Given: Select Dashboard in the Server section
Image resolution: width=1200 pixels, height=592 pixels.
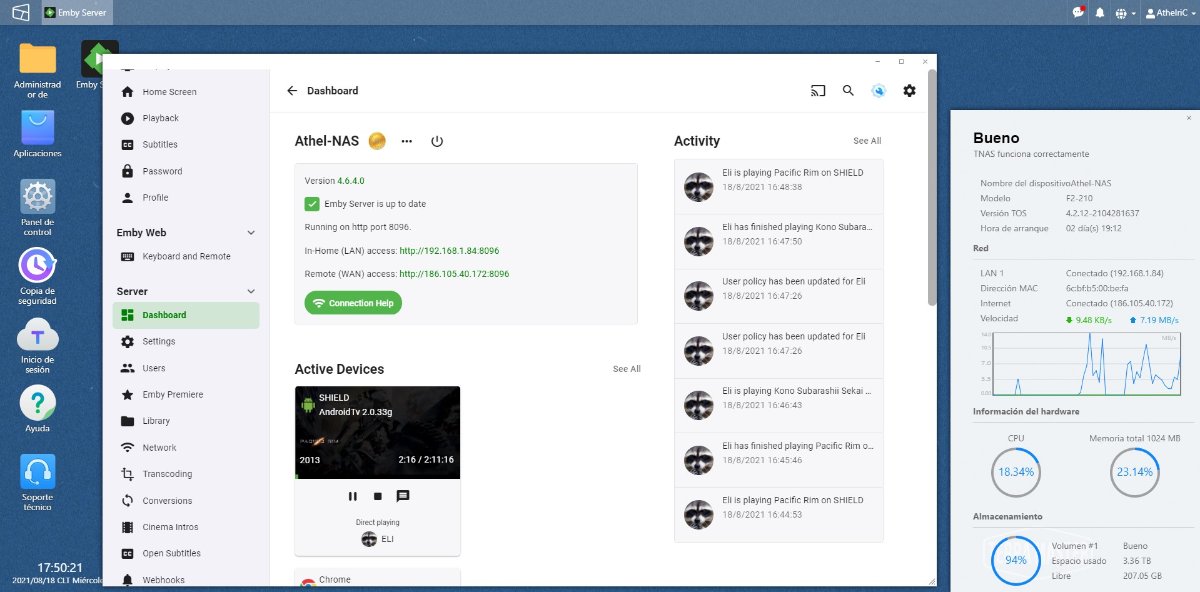Looking at the screenshot, I should coord(186,315).
